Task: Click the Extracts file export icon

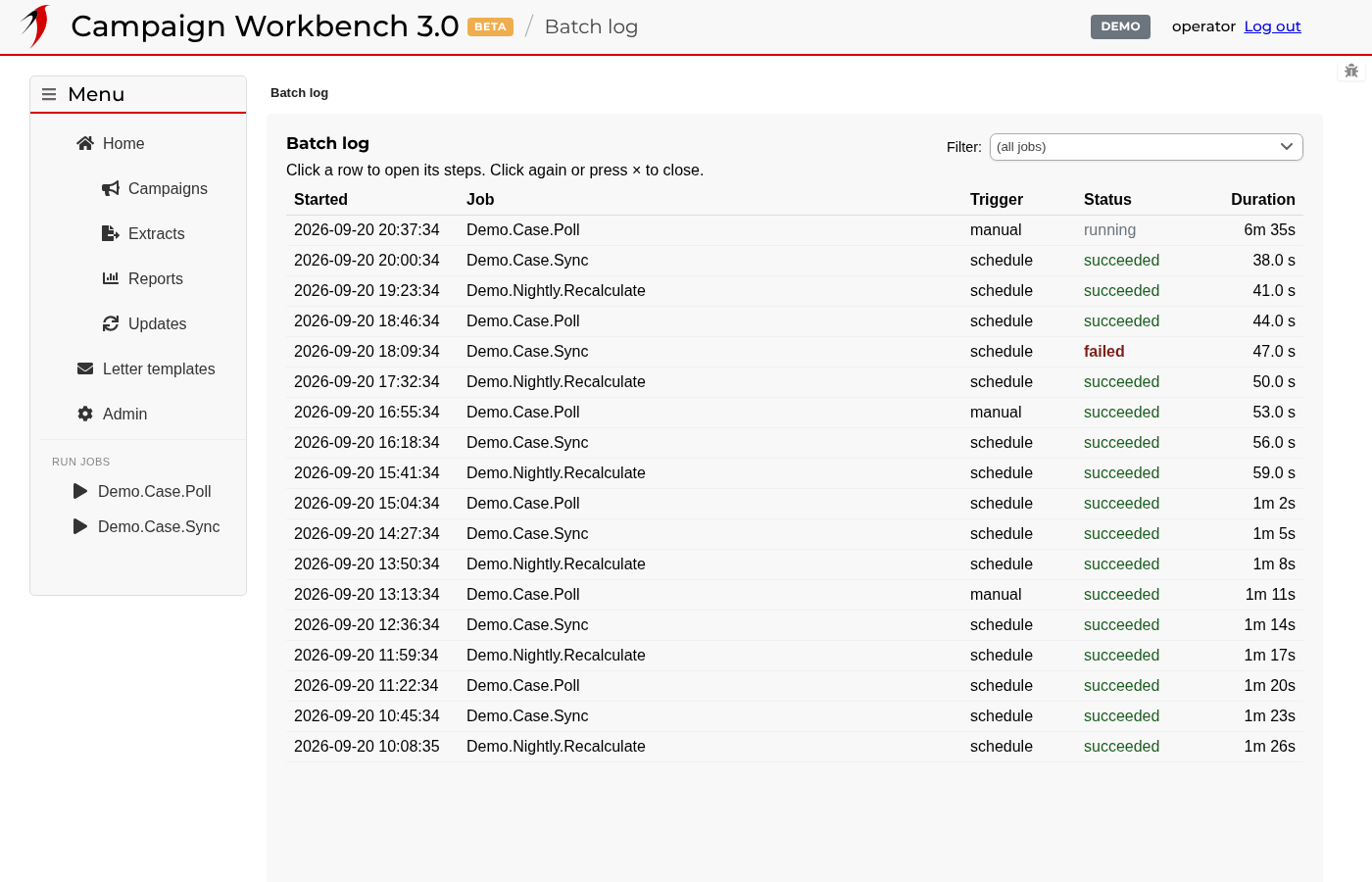Action: (x=111, y=233)
